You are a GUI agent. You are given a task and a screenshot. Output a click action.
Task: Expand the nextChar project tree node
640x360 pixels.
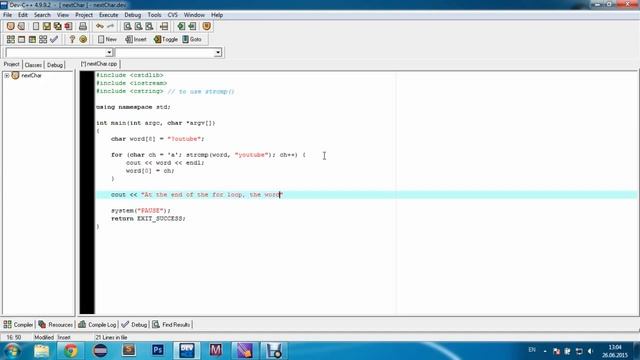pos(7,76)
